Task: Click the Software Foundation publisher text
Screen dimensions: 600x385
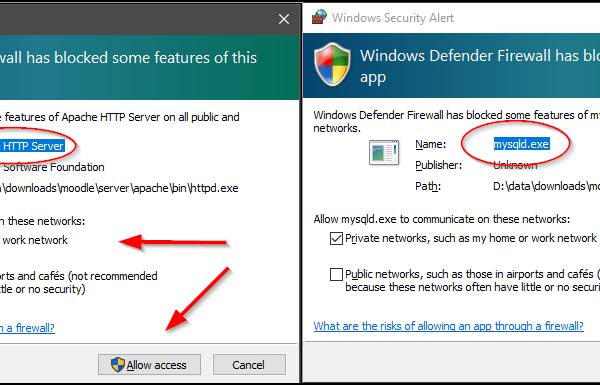Action: [54, 167]
